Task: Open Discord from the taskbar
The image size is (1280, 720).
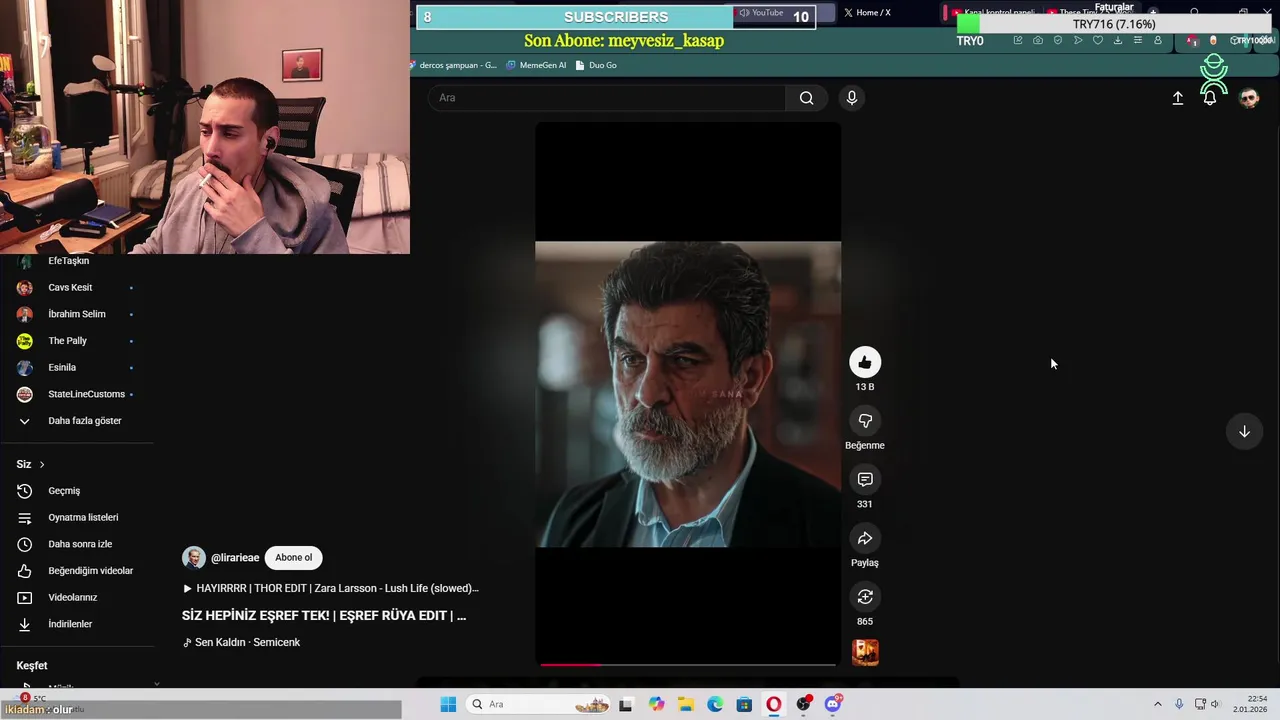Action: pyautogui.click(x=833, y=704)
